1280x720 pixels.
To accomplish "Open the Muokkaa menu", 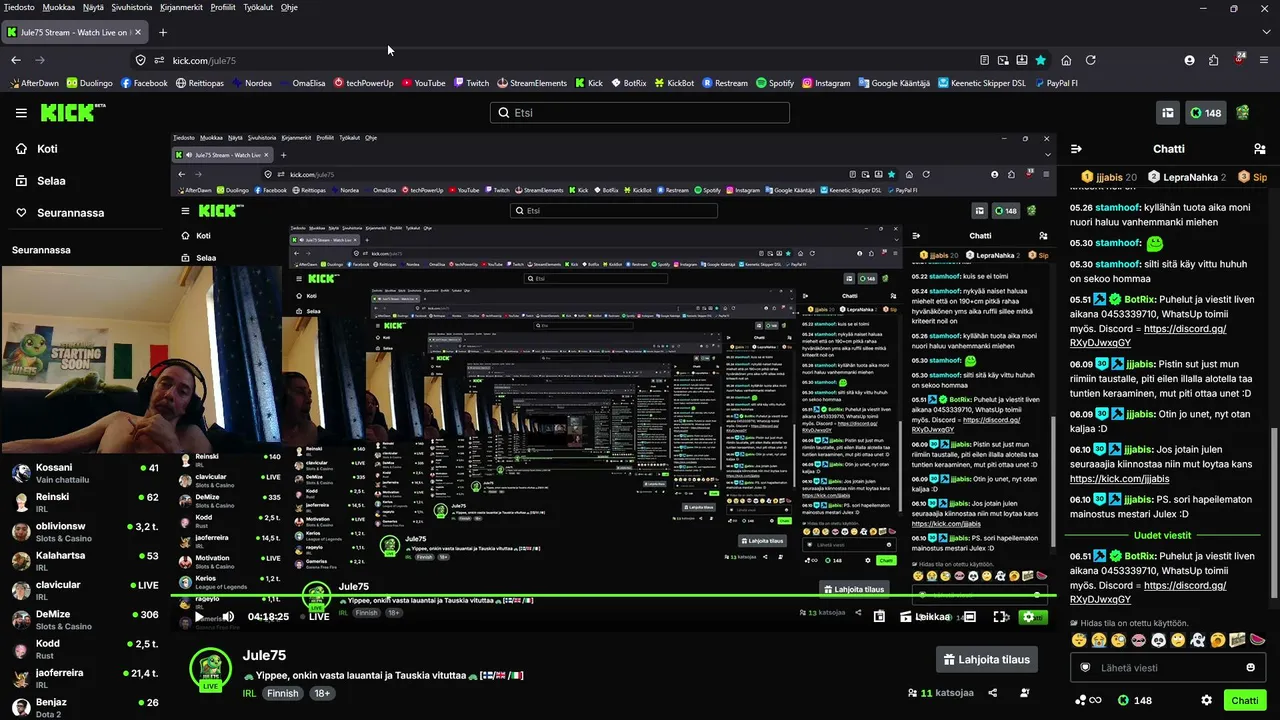I will pyautogui.click(x=59, y=7).
